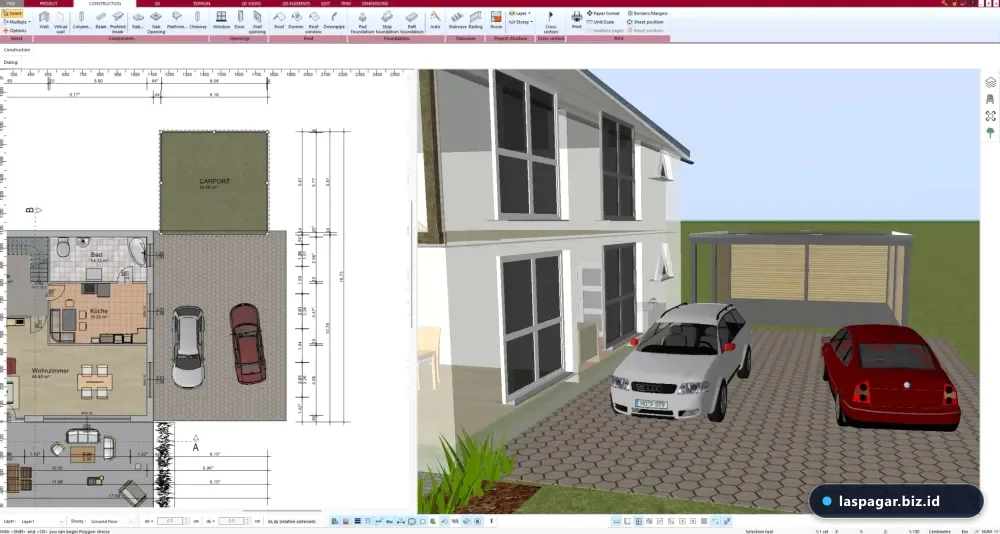Click the Options button

[x=15, y=31]
